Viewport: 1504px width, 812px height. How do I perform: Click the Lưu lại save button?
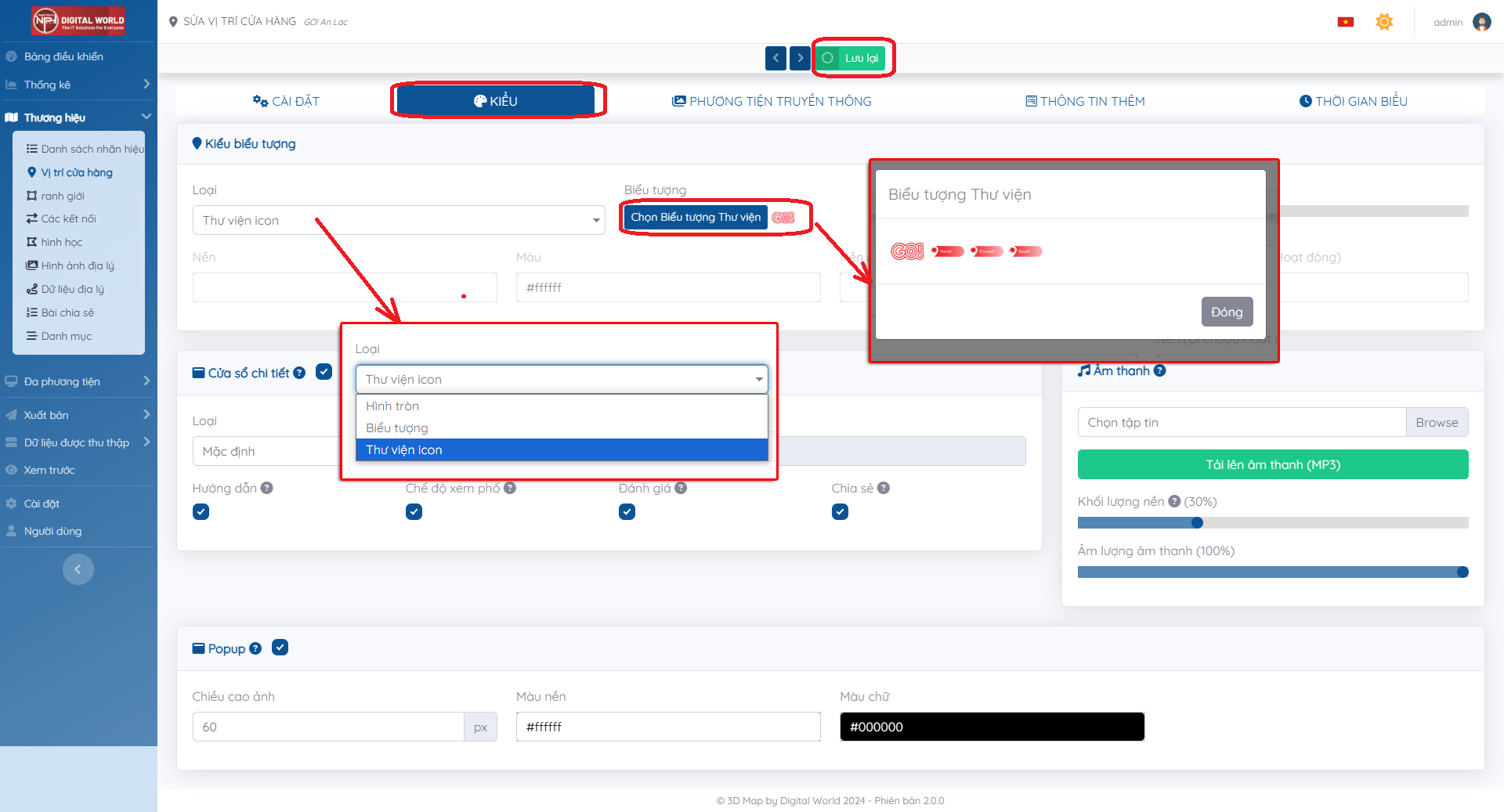(x=851, y=58)
